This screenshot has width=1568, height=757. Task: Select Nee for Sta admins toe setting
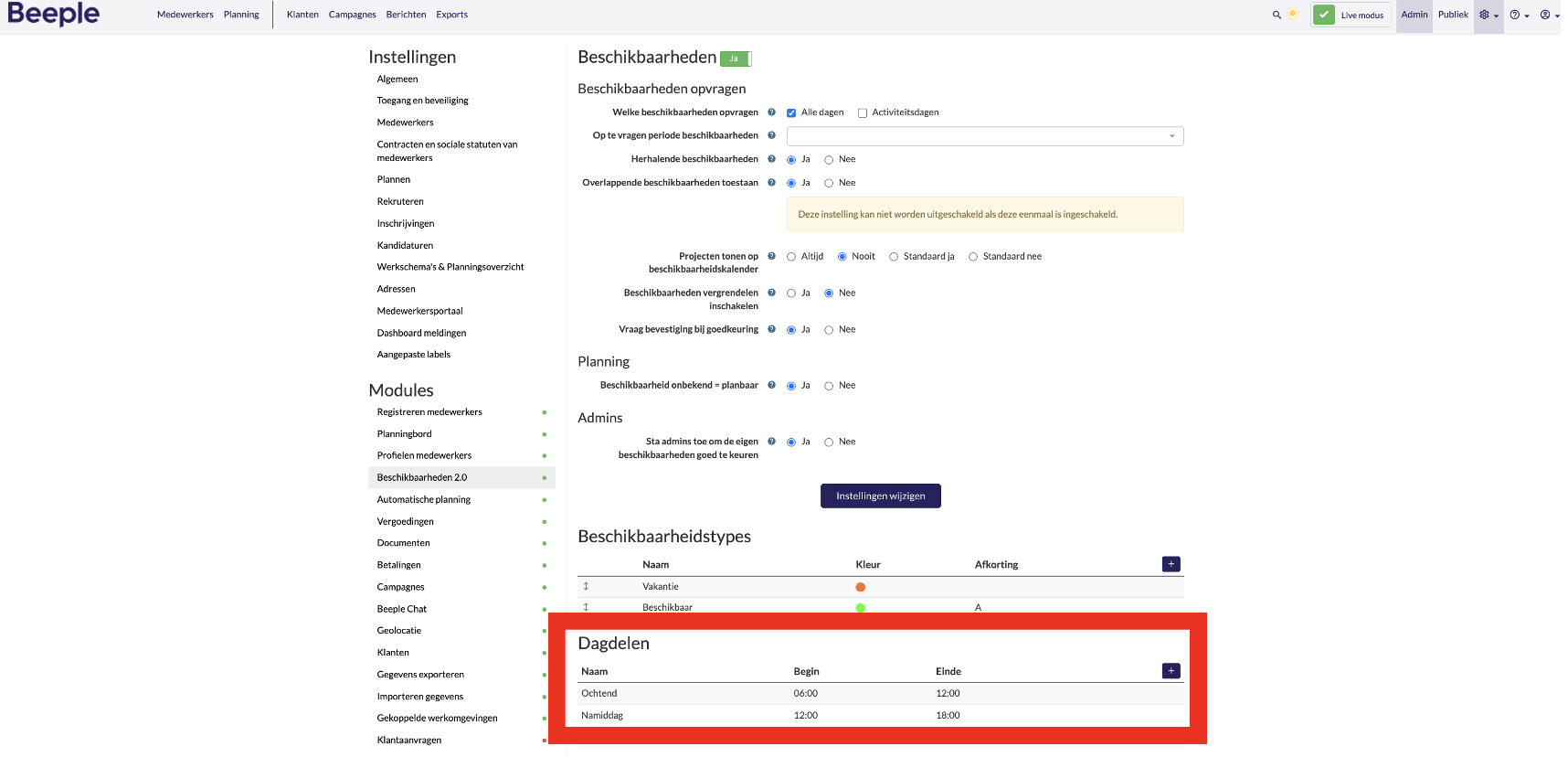[829, 442]
